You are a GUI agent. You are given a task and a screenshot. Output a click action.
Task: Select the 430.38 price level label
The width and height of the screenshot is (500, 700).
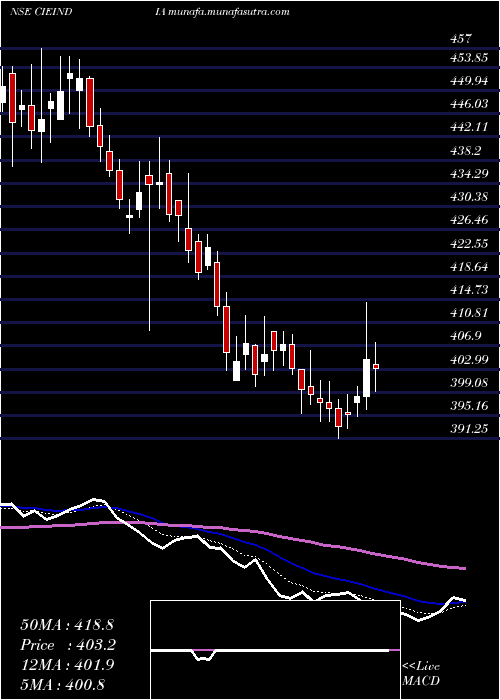[468, 197]
